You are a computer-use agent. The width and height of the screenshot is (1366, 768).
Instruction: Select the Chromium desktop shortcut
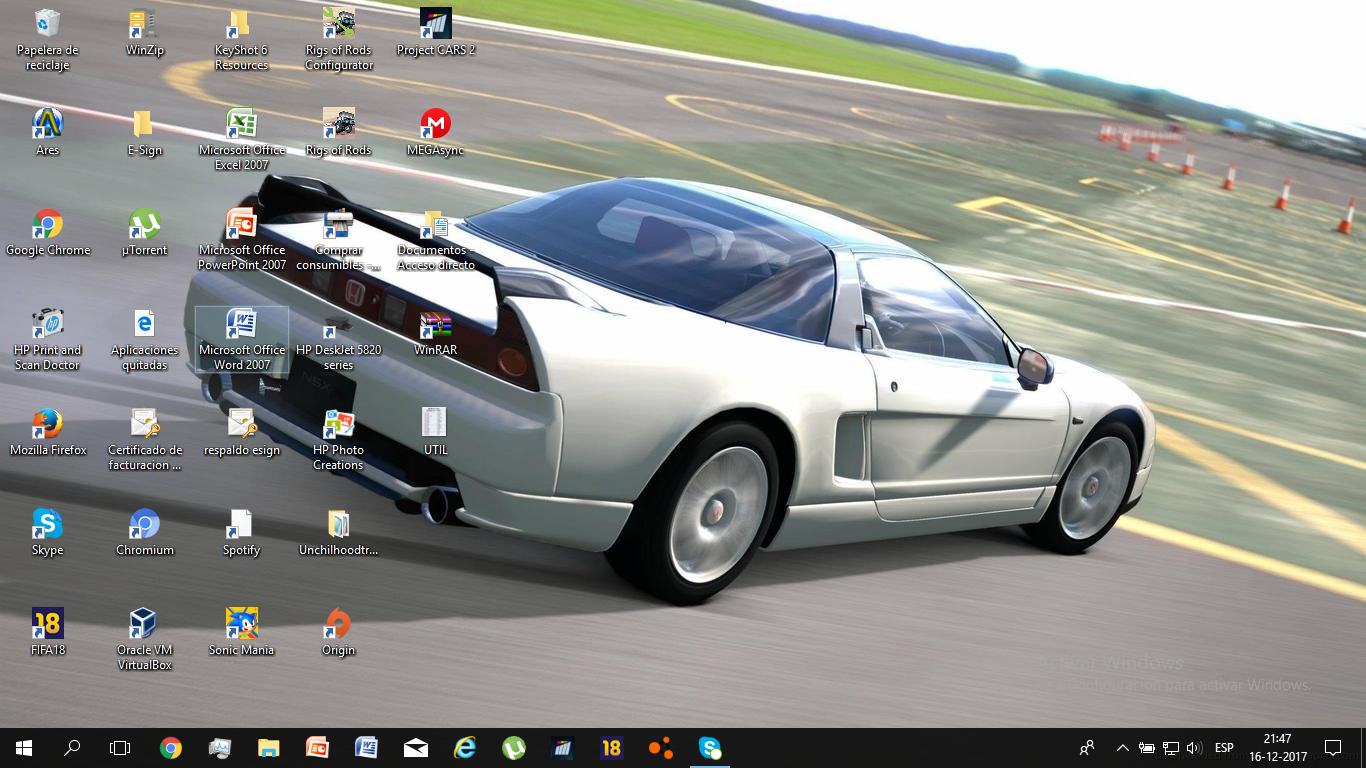tap(145, 531)
